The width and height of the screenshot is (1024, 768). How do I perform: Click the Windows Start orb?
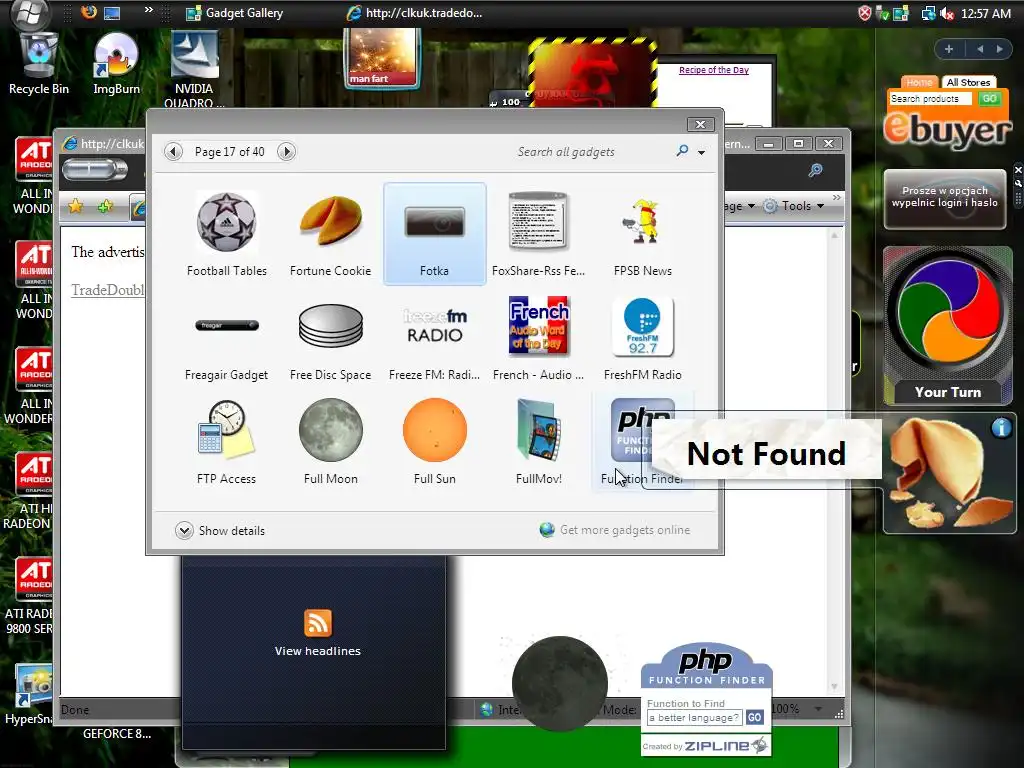point(31,12)
